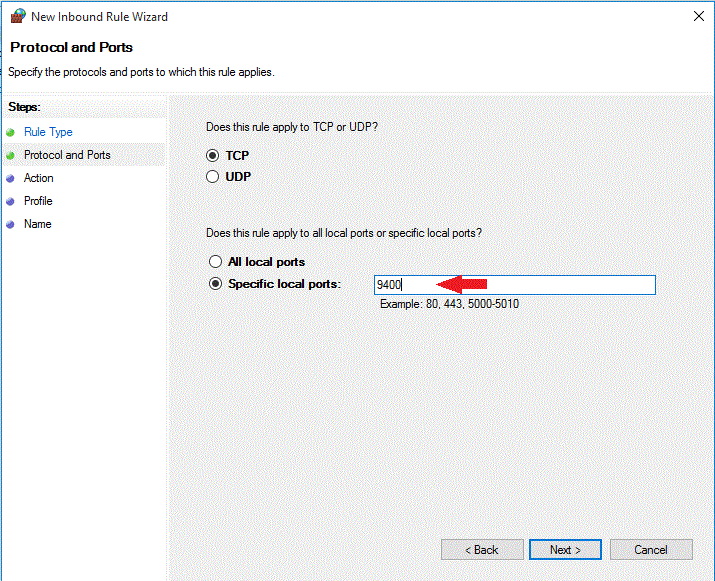Click the example text '80, 443, 5000-5010'

472,304
